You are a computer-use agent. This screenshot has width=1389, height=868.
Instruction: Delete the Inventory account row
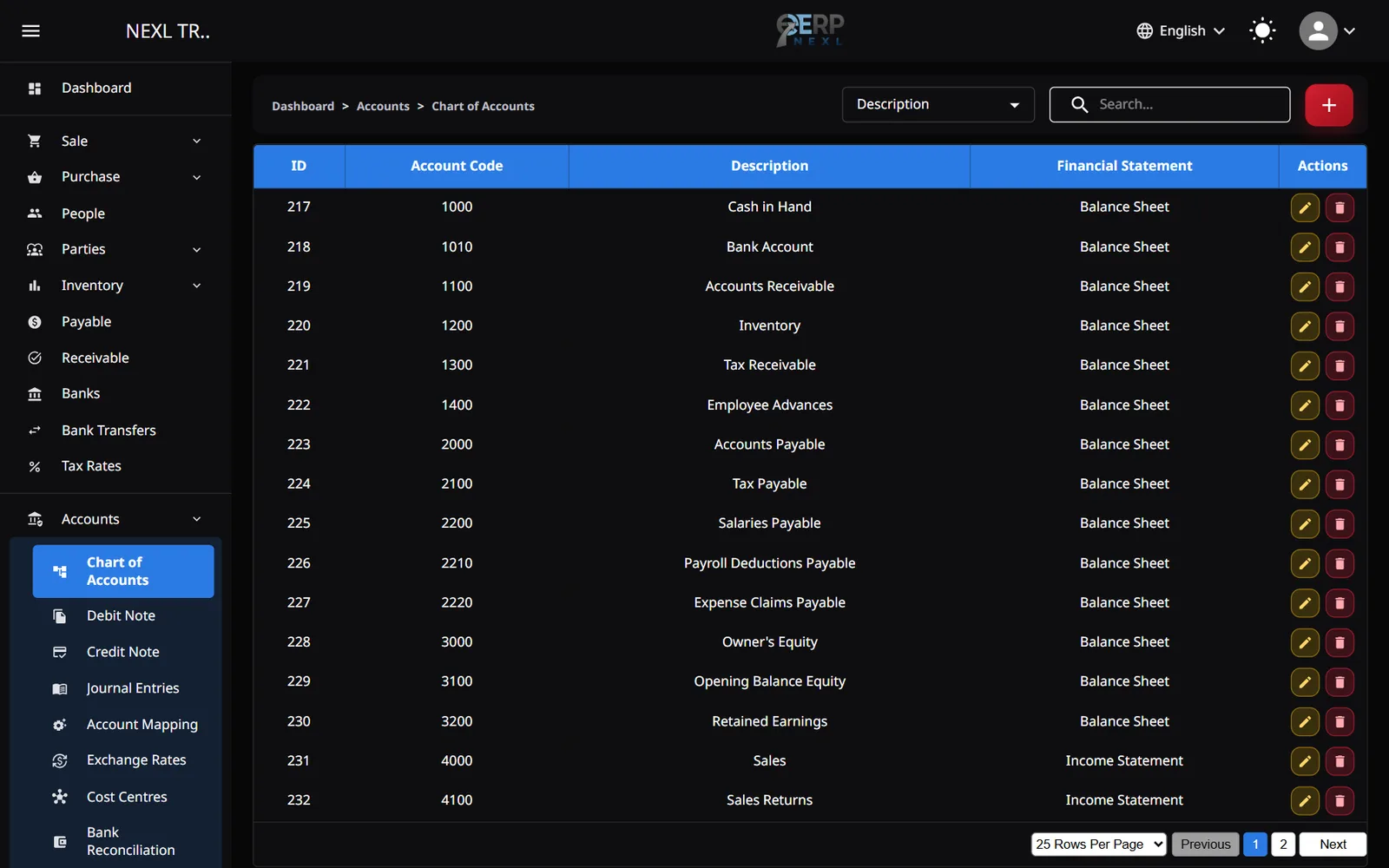1340,326
